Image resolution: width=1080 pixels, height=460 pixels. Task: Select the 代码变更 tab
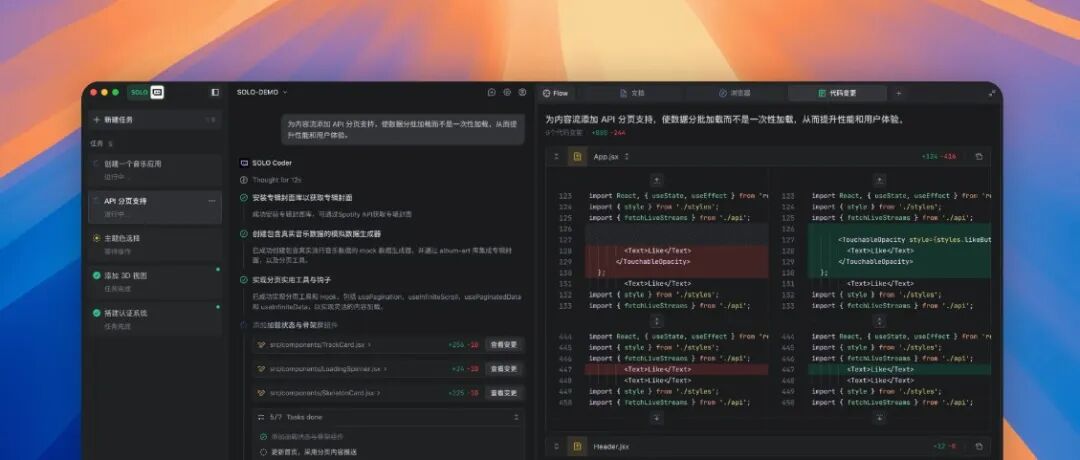coord(837,93)
